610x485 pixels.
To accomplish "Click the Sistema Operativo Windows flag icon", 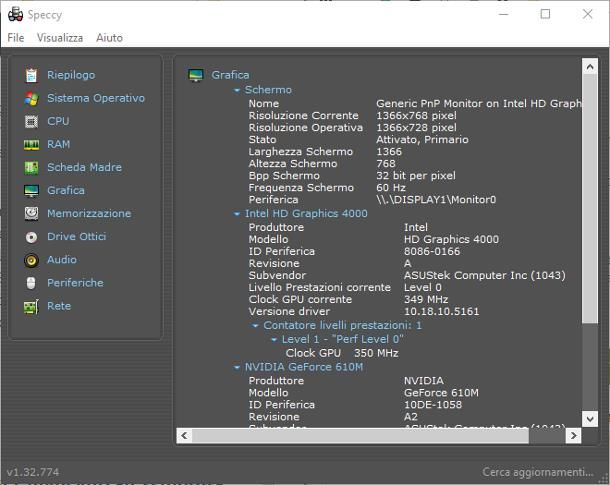I will tap(31, 98).
